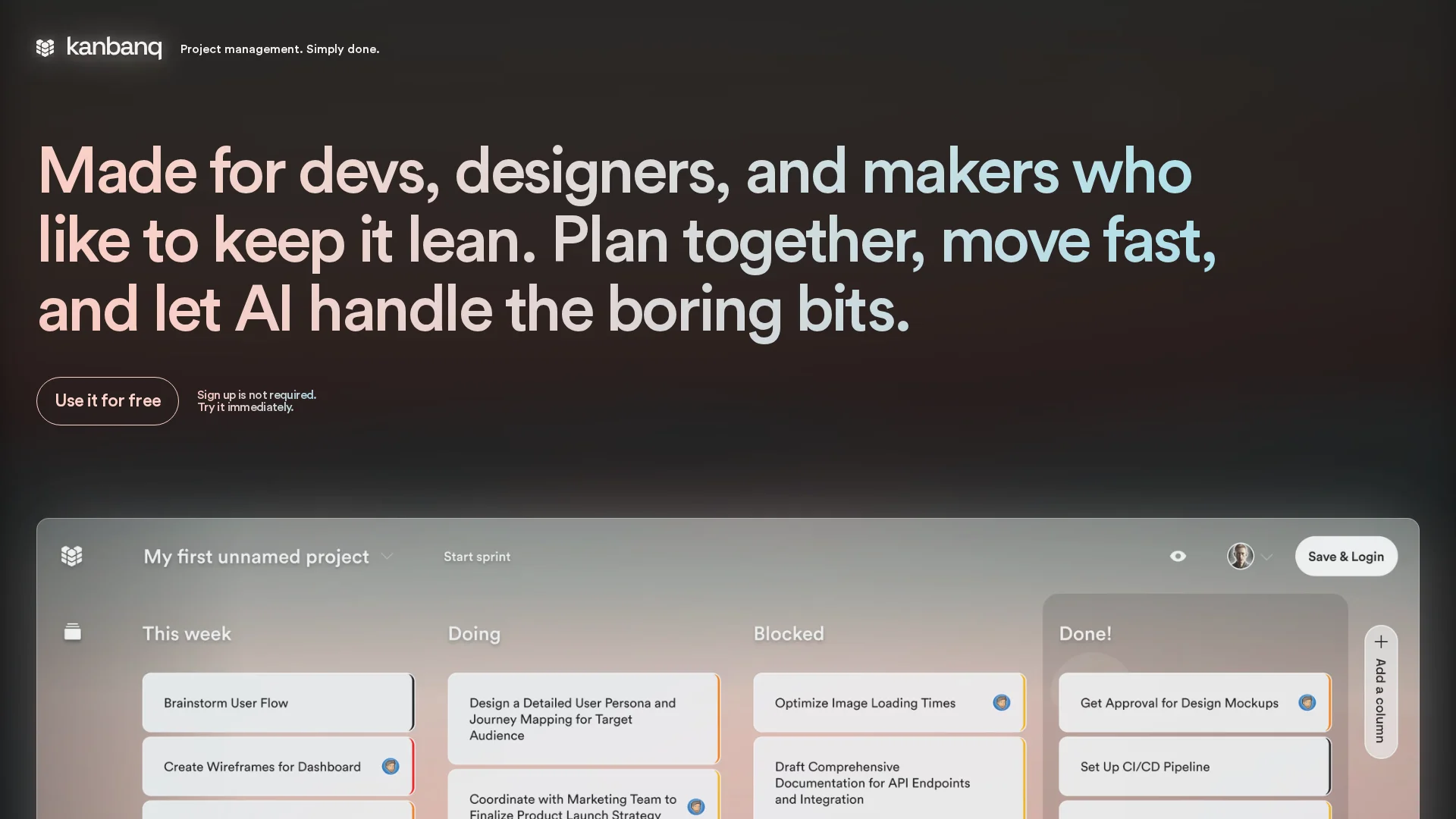Click the Add a column vertical button
The width and height of the screenshot is (1456, 819).
1380,700
